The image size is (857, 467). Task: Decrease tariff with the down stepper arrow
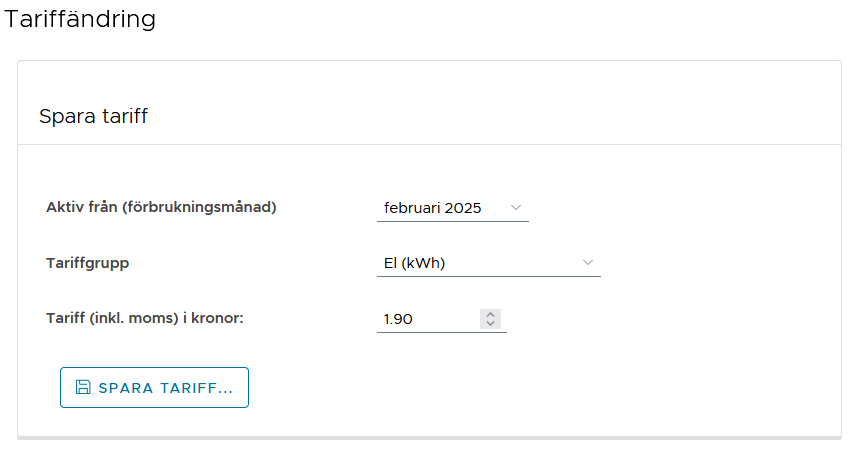click(x=490, y=323)
